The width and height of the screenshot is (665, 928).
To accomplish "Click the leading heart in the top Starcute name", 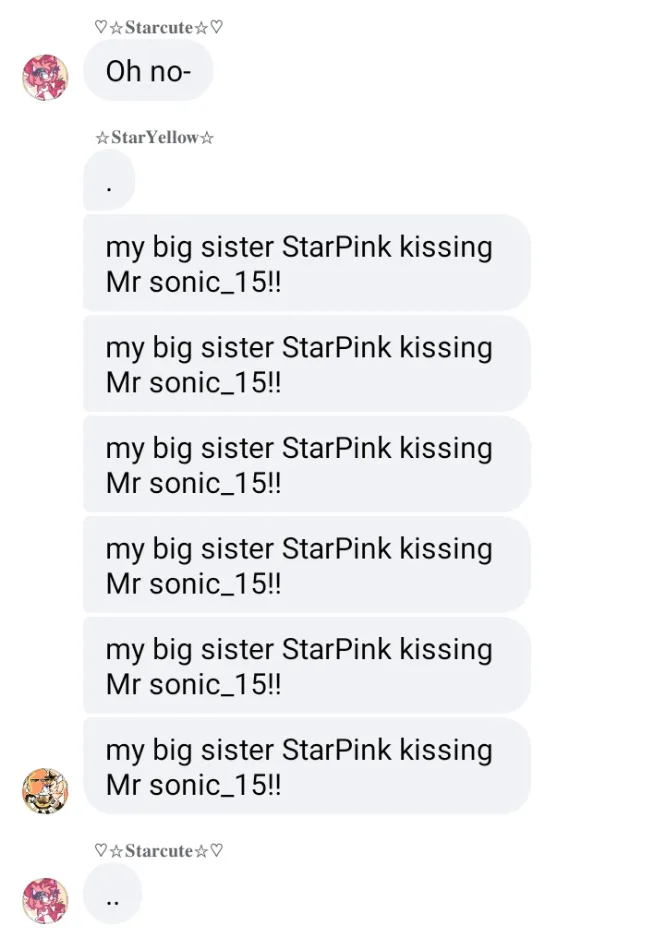I will pyautogui.click(x=101, y=27).
